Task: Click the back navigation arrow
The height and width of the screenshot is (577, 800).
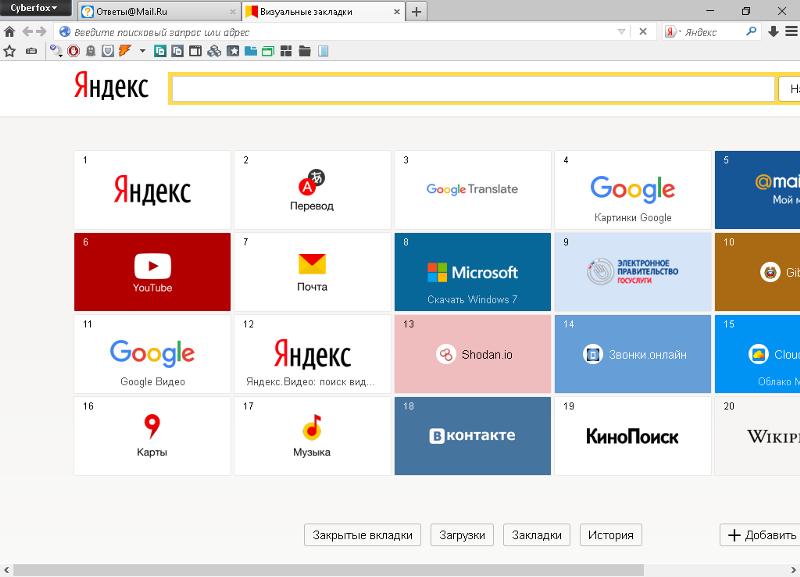Action: (28, 32)
